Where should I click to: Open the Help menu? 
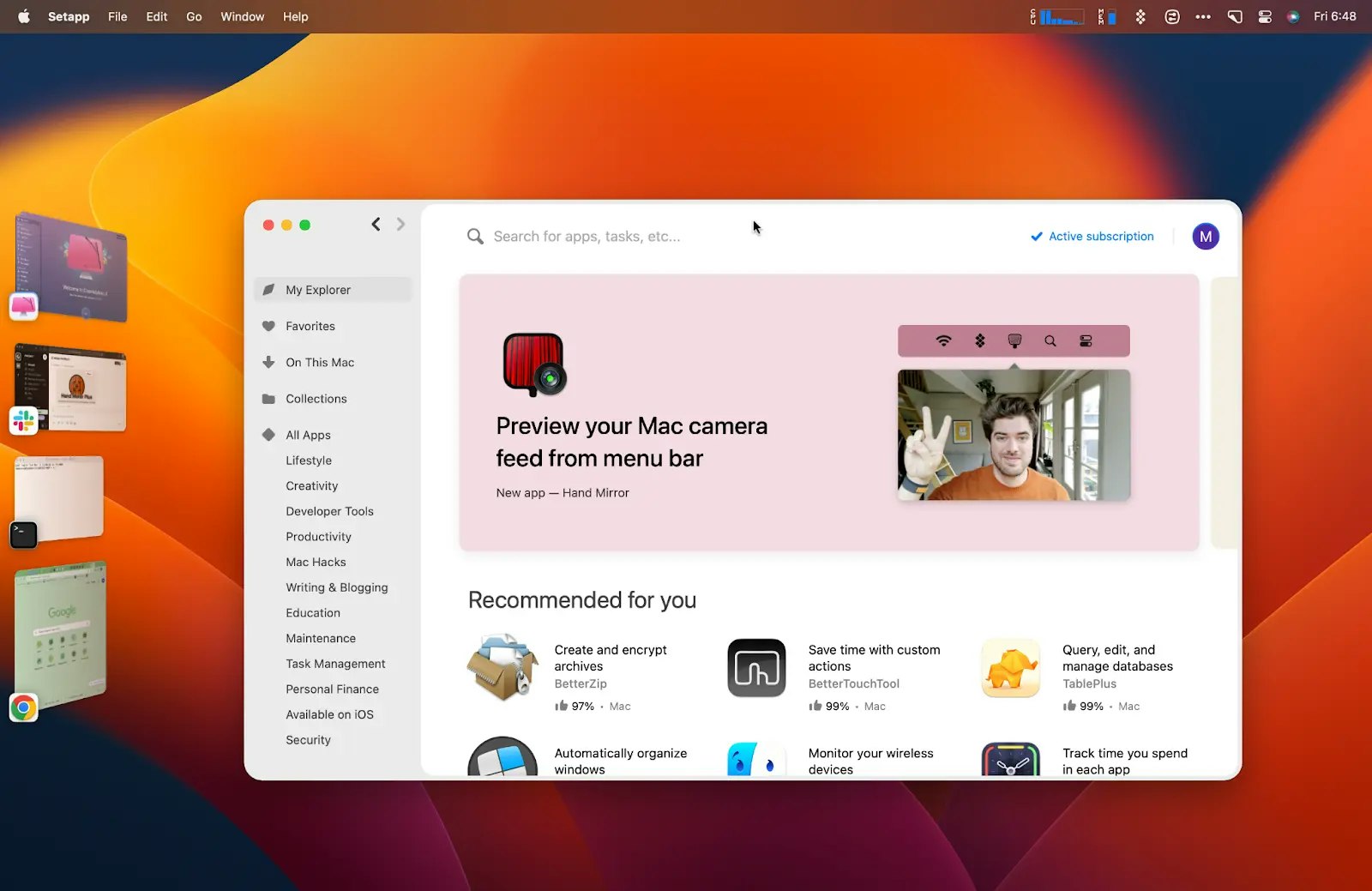tap(296, 16)
